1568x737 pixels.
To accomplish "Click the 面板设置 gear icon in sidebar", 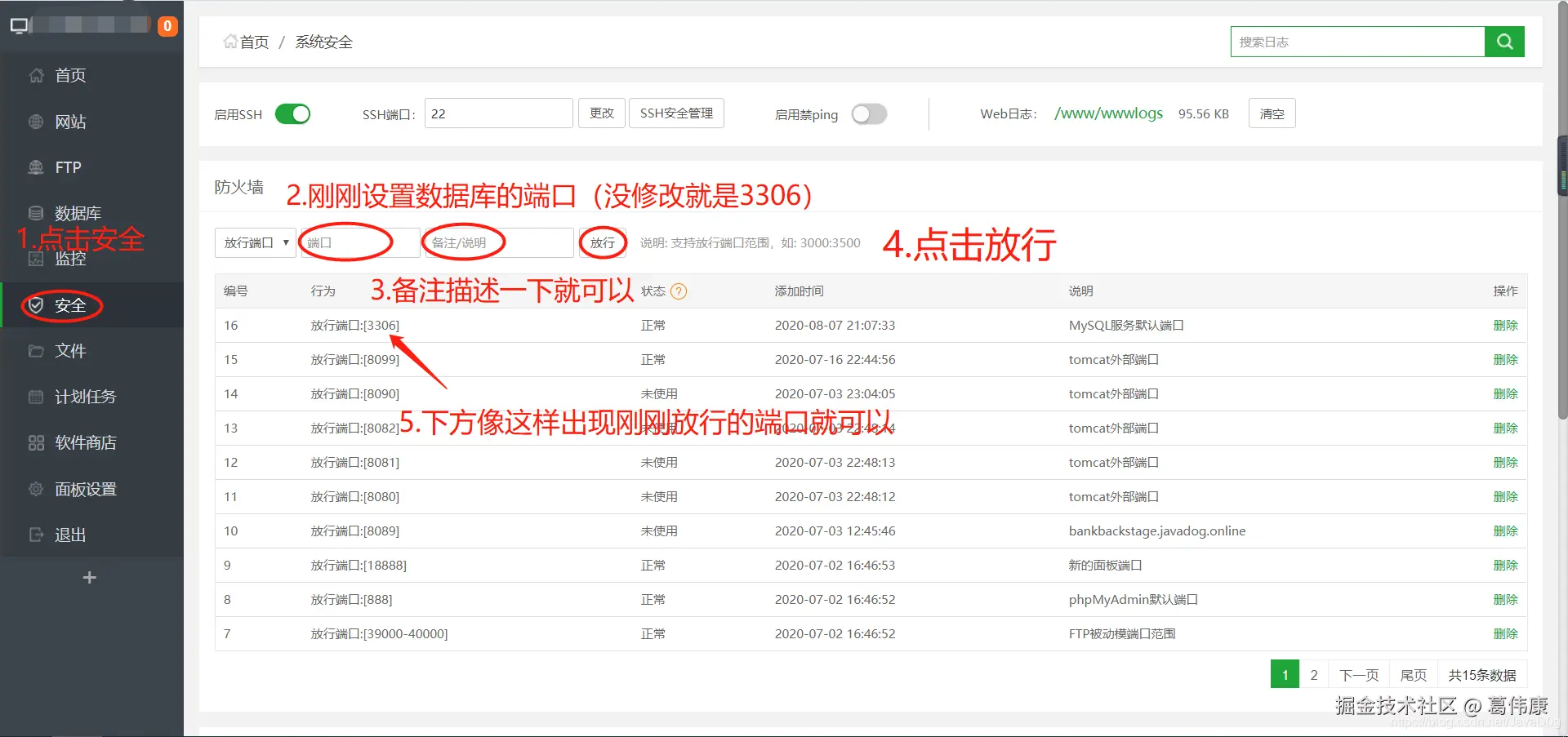I will click(x=36, y=489).
